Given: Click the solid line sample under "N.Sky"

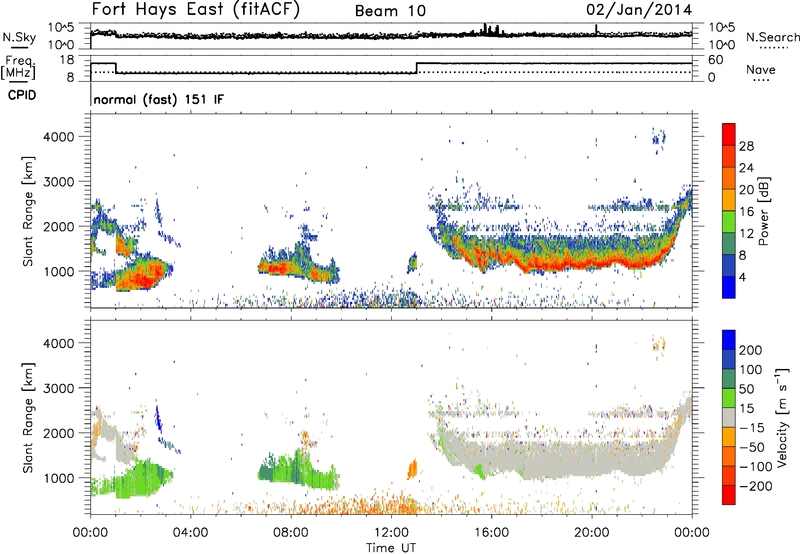Looking at the screenshot, I should [19, 48].
